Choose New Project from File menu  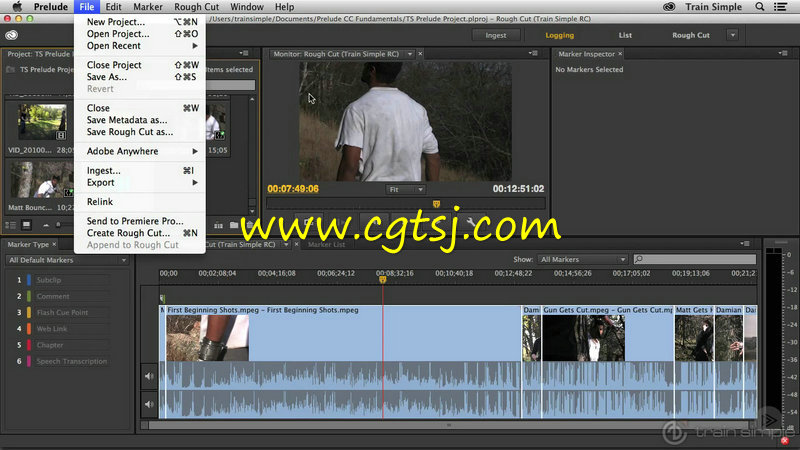tap(140, 22)
